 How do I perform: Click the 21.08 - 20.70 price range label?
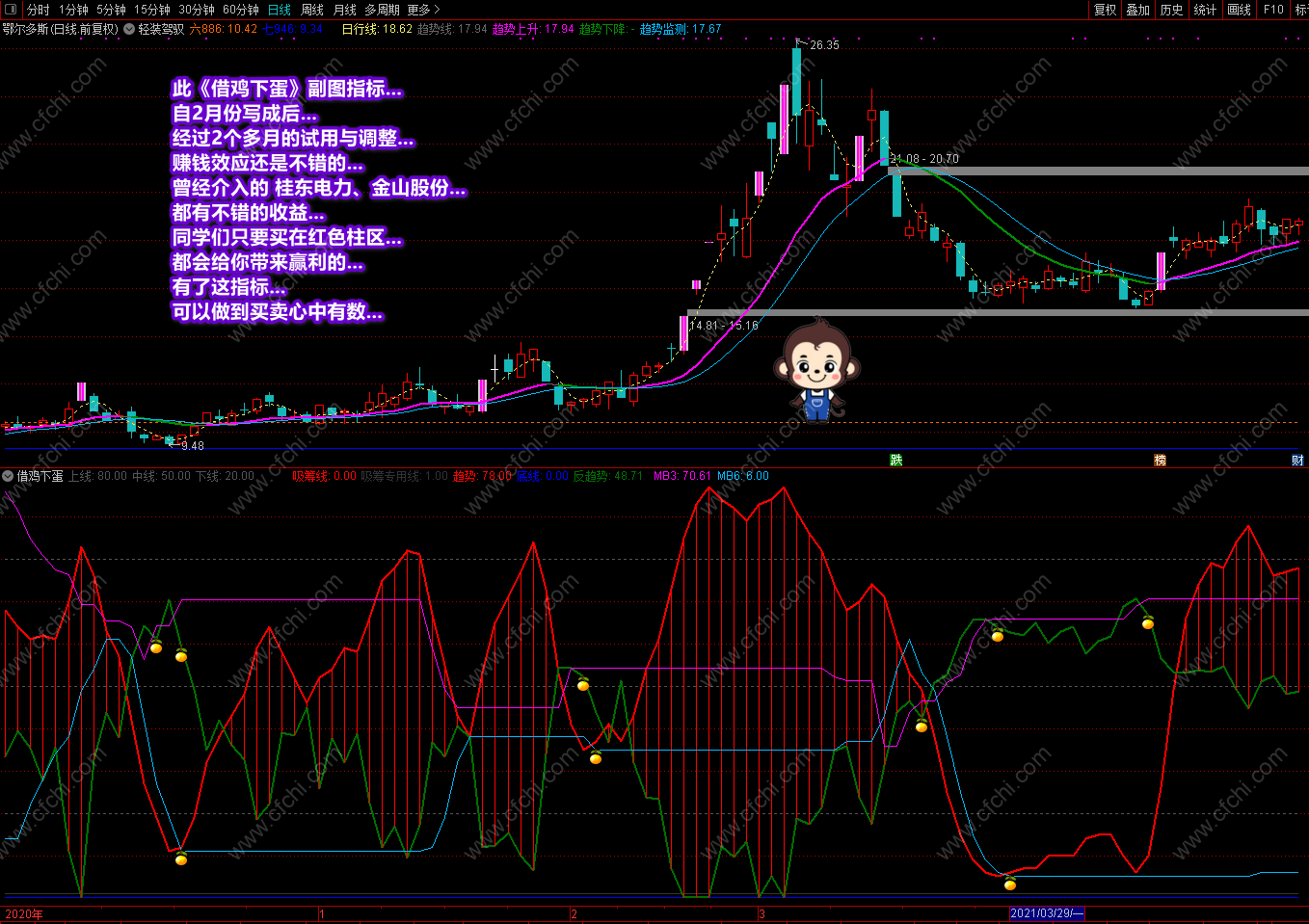tap(924, 159)
